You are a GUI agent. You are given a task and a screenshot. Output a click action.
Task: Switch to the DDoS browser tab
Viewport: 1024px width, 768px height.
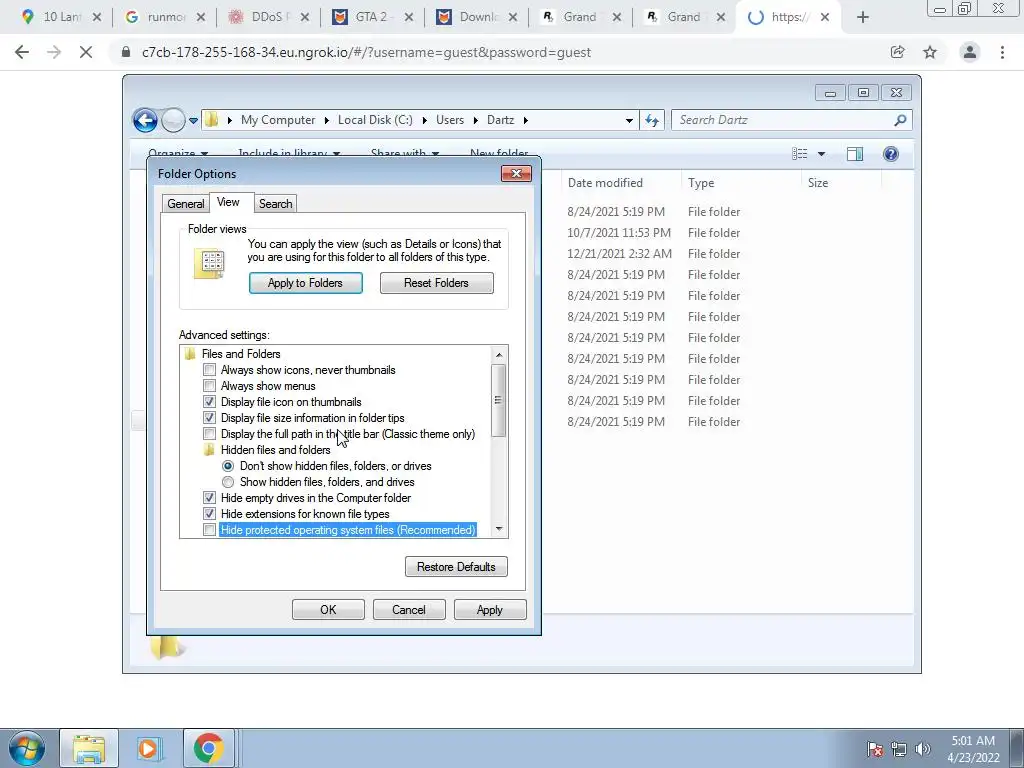[266, 18]
